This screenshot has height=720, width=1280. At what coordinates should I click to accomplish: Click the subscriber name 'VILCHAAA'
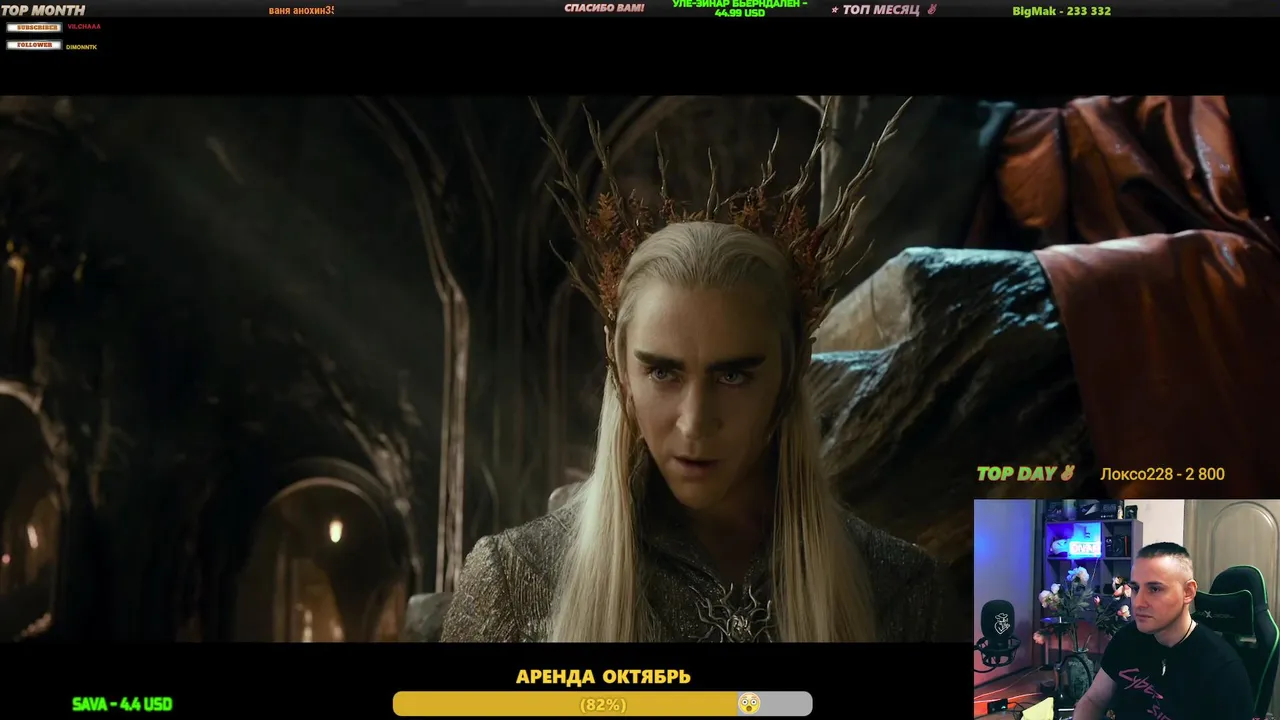coord(84,27)
